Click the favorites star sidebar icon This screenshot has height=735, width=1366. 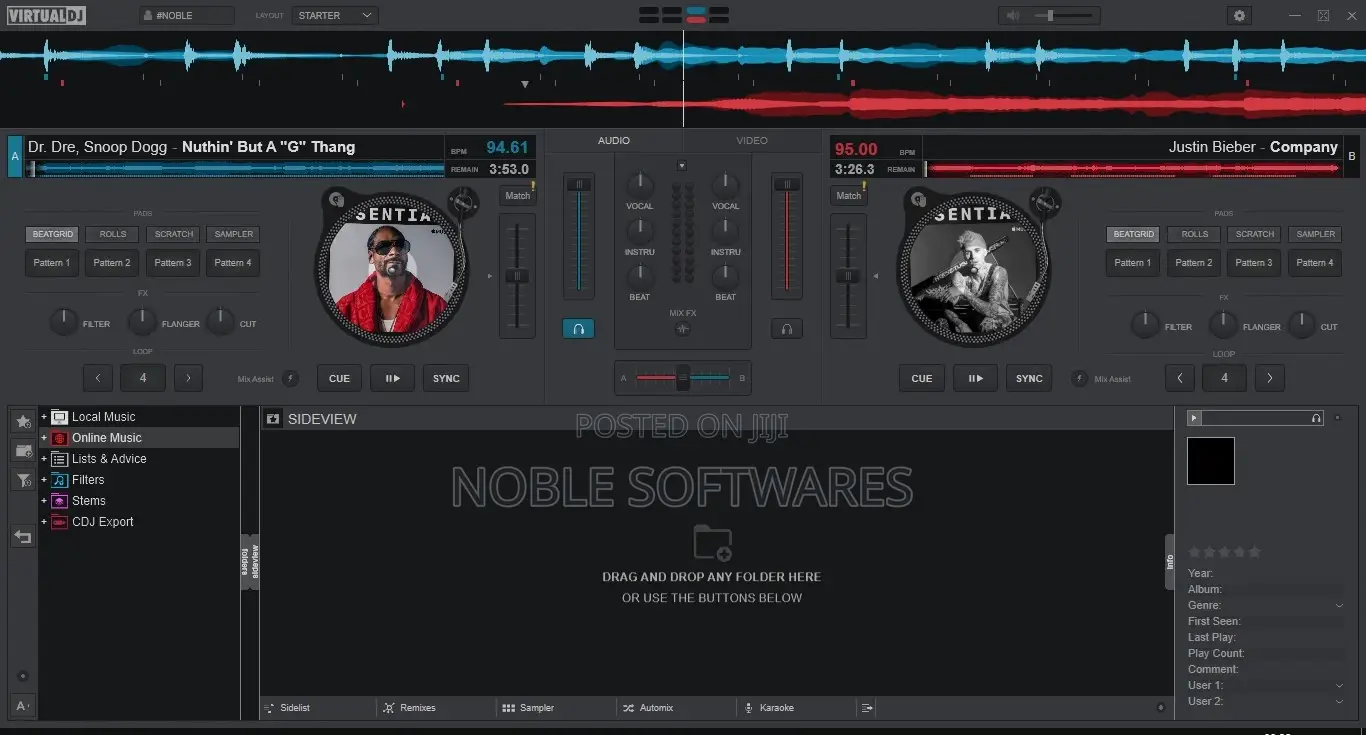pos(23,421)
